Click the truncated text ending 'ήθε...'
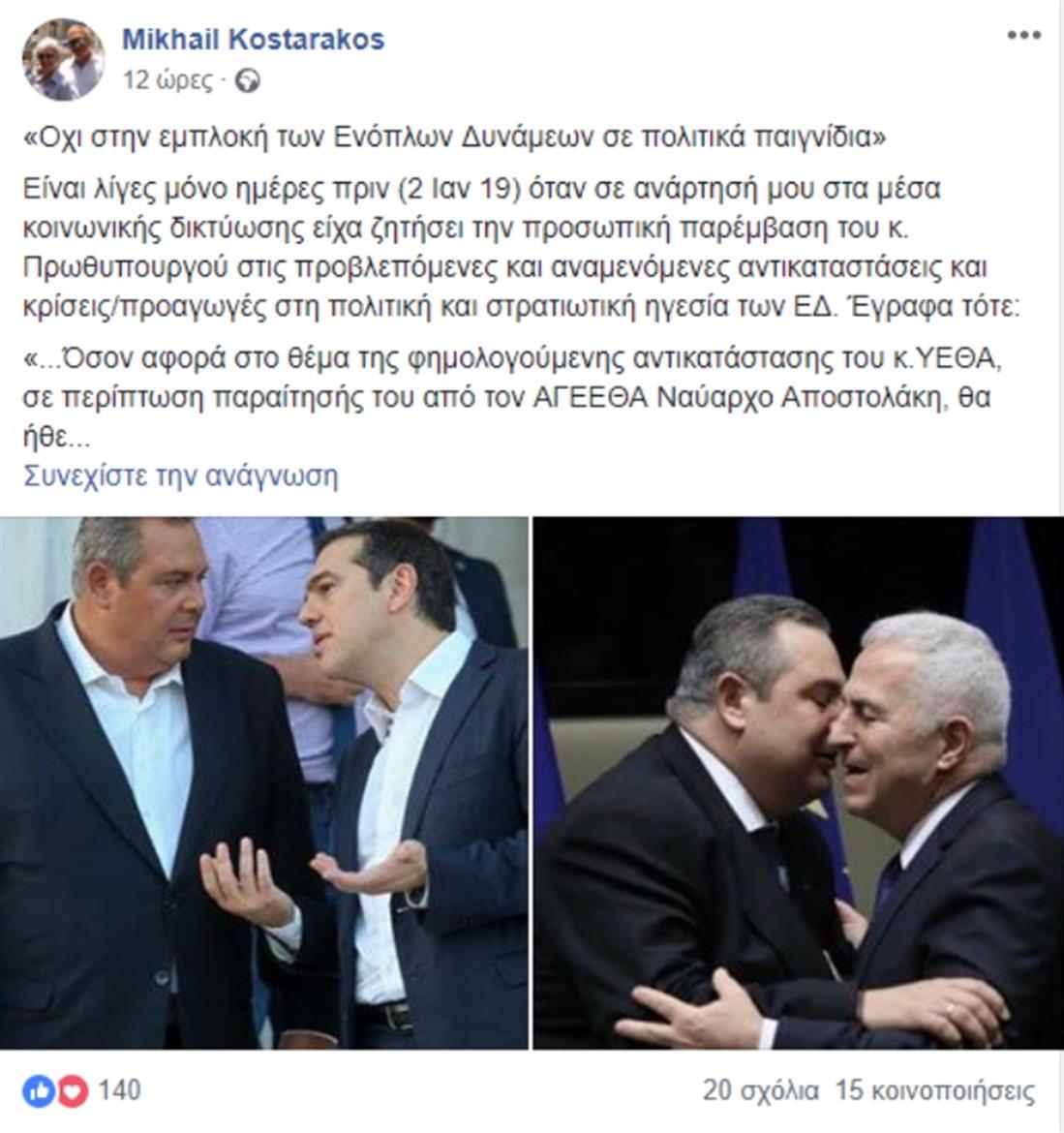 tap(56, 437)
